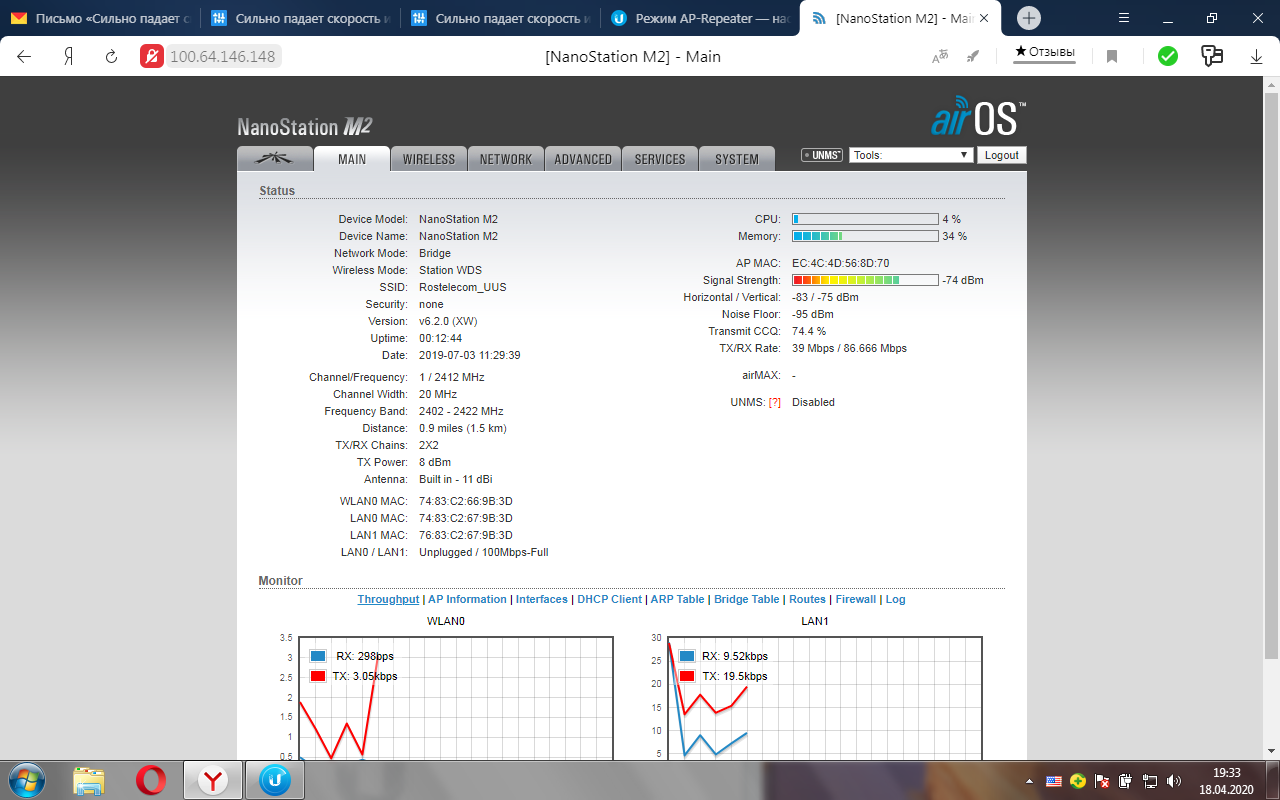Switch to the Письмо mail browser tab

pyautogui.click(x=100, y=18)
